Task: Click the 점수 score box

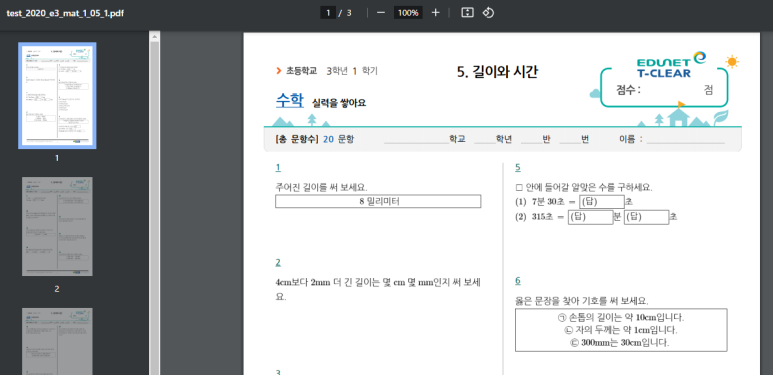Action: [664, 88]
